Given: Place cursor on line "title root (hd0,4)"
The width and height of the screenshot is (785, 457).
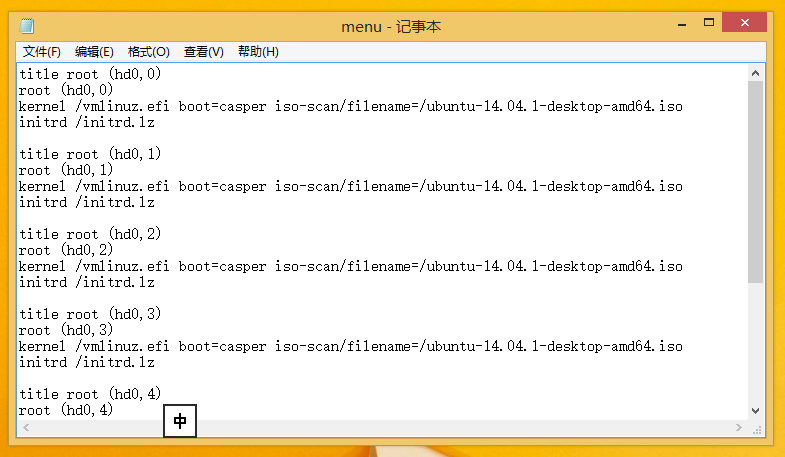Looking at the screenshot, I should (90, 394).
